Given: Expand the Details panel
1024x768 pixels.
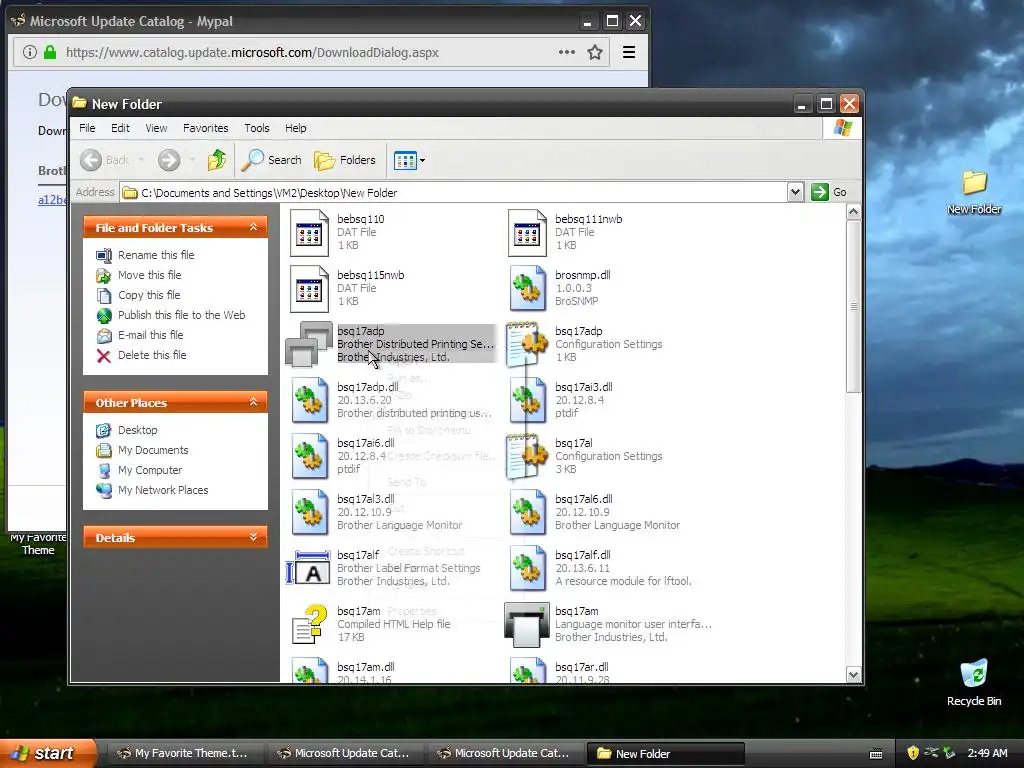Looking at the screenshot, I should [253, 537].
